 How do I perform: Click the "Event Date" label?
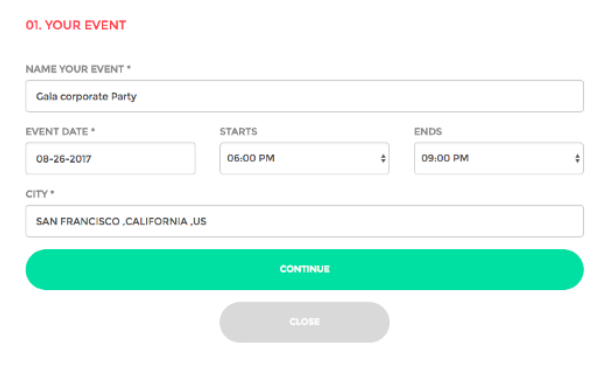click(x=60, y=131)
